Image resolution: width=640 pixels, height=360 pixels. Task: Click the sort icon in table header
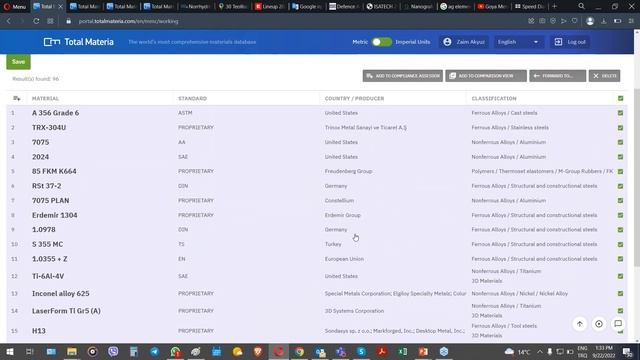(x=16, y=98)
